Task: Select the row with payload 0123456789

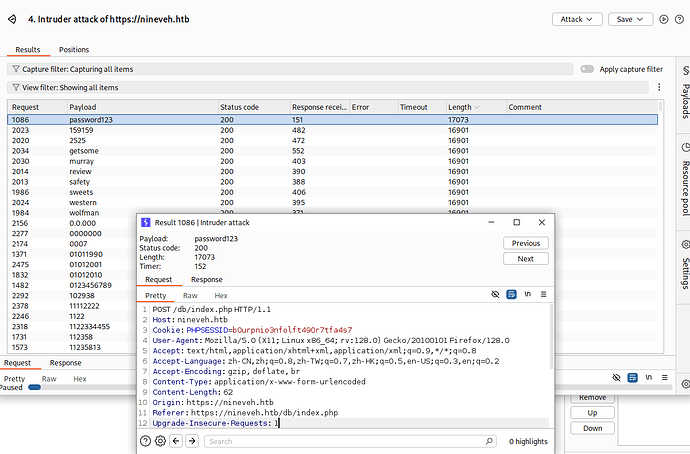Action: 73,285
